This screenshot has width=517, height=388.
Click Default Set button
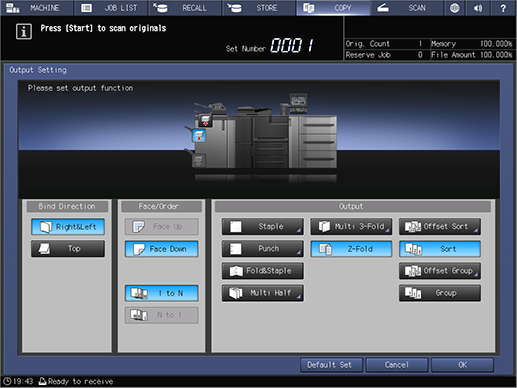[x=331, y=365]
